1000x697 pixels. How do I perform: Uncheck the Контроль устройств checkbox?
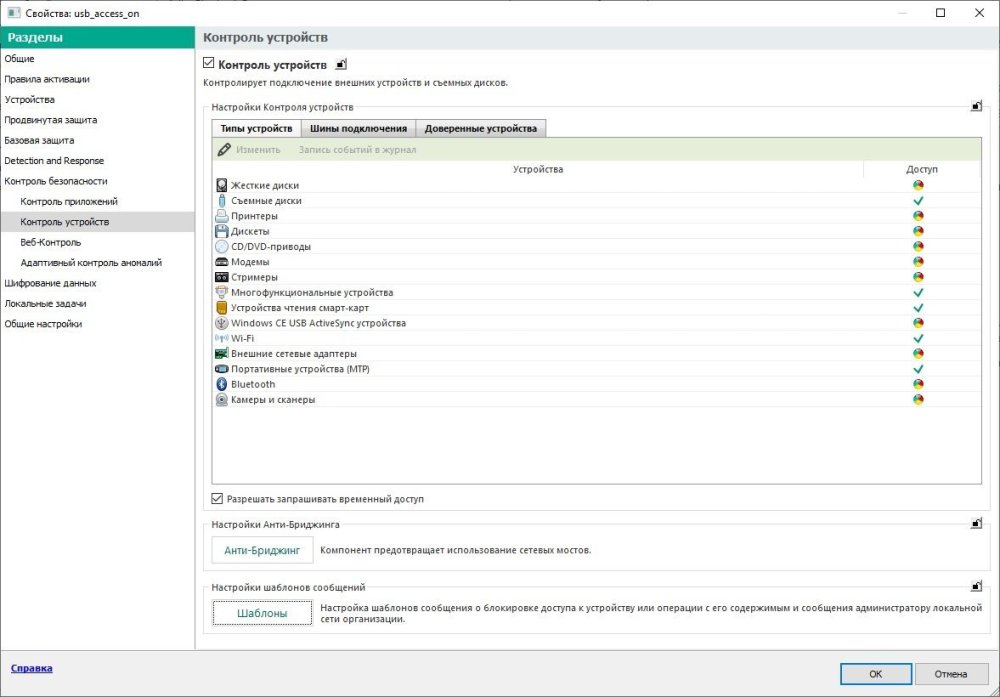coord(209,62)
